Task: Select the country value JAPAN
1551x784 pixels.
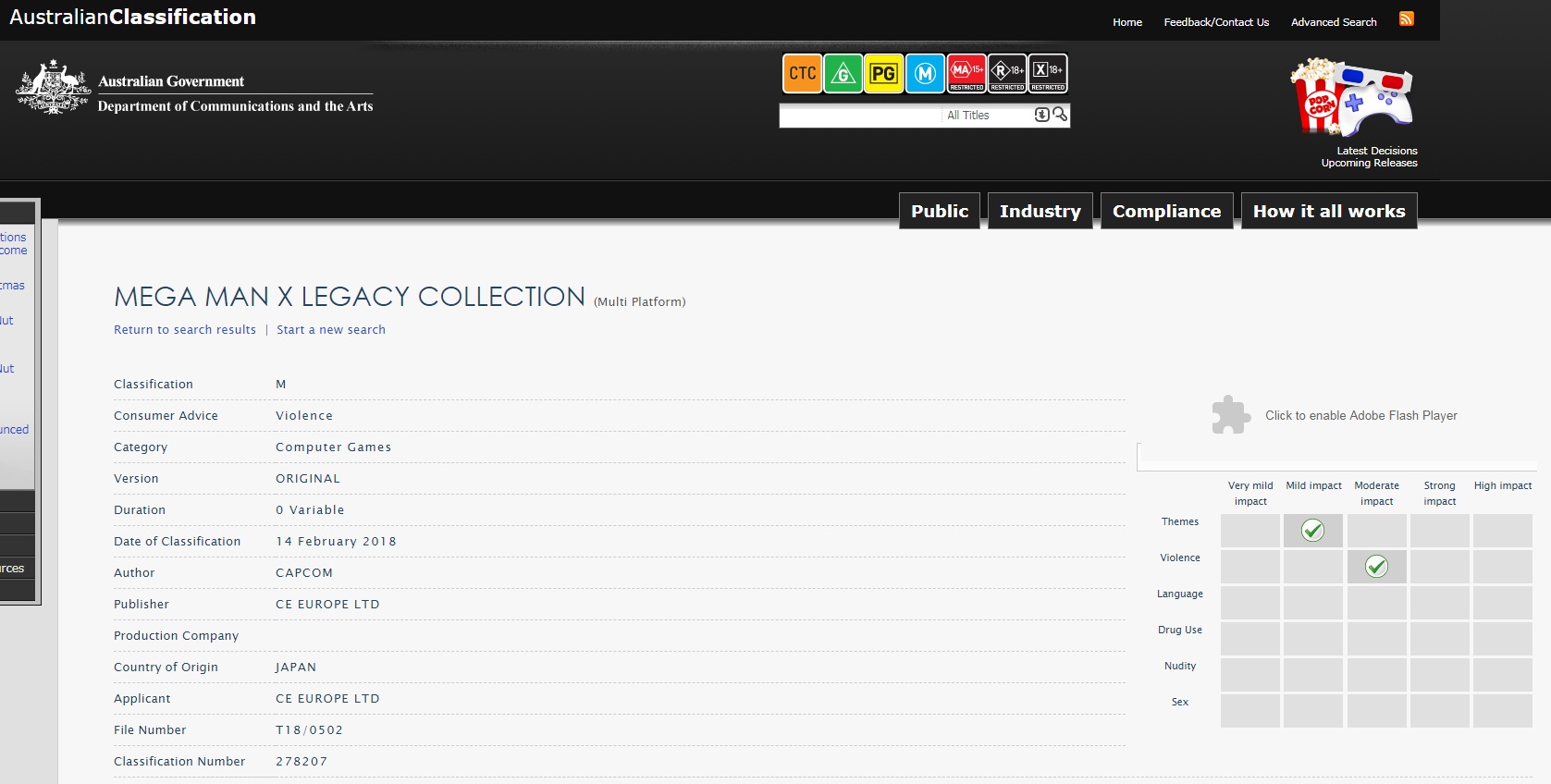Action: 296,668
